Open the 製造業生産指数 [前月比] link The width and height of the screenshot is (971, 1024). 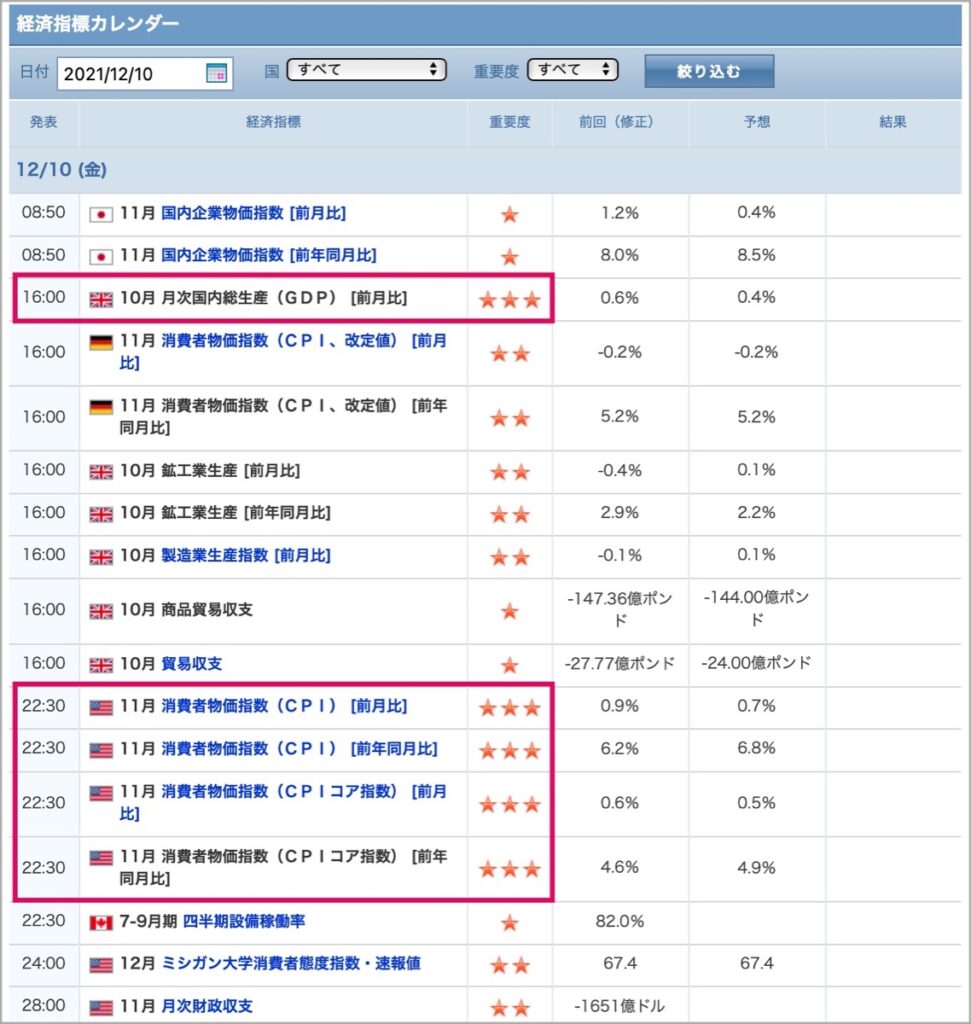246,556
